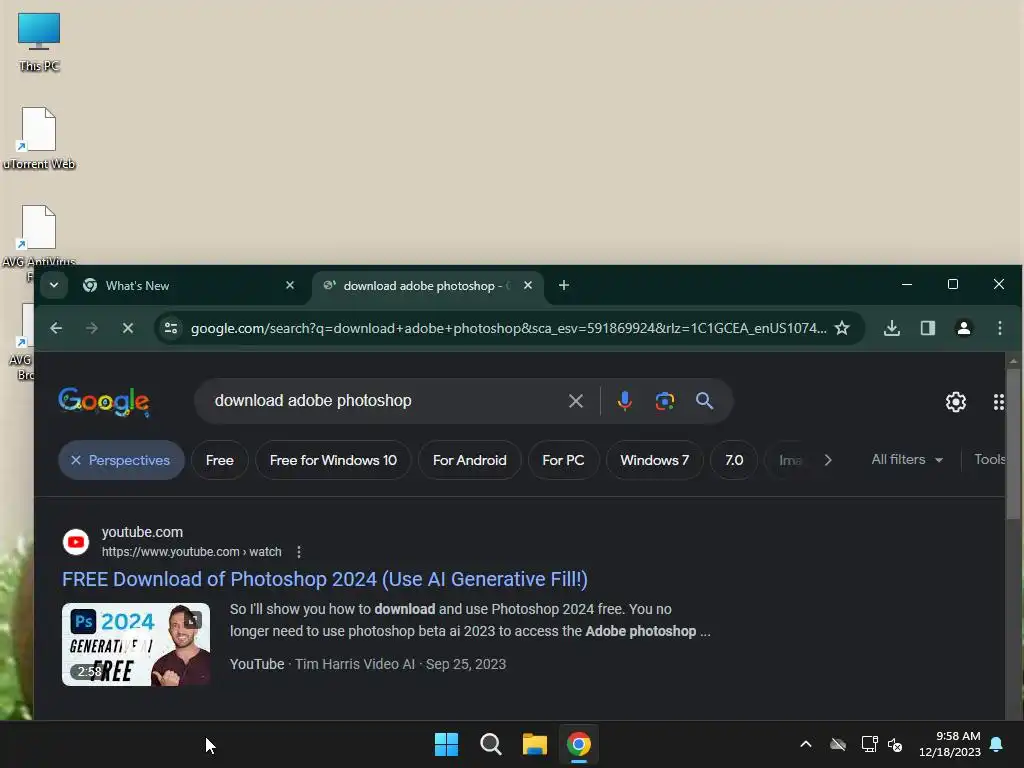
Task: Click the Chrome taskbar icon
Action: click(579, 744)
